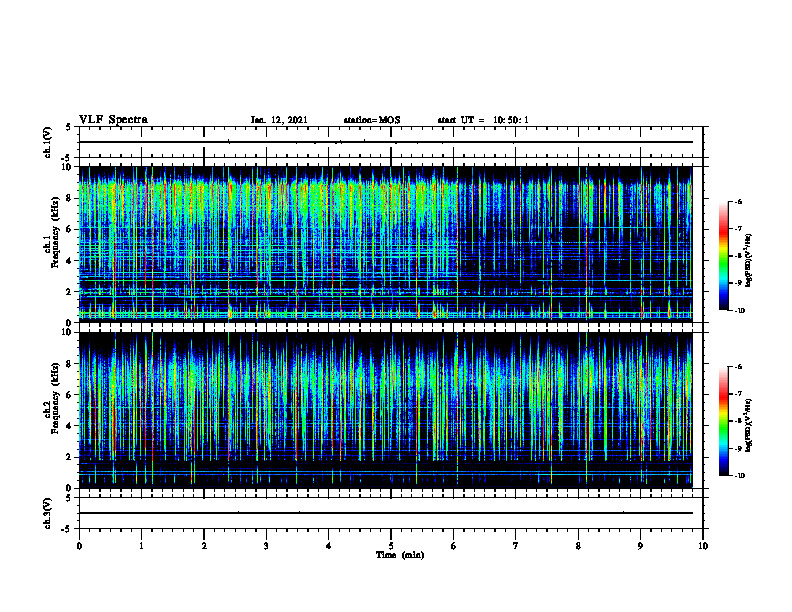Viewport: 792px width, 612px height.
Task: Click the "-7" label on ch.2 color bar
Action: [738, 394]
